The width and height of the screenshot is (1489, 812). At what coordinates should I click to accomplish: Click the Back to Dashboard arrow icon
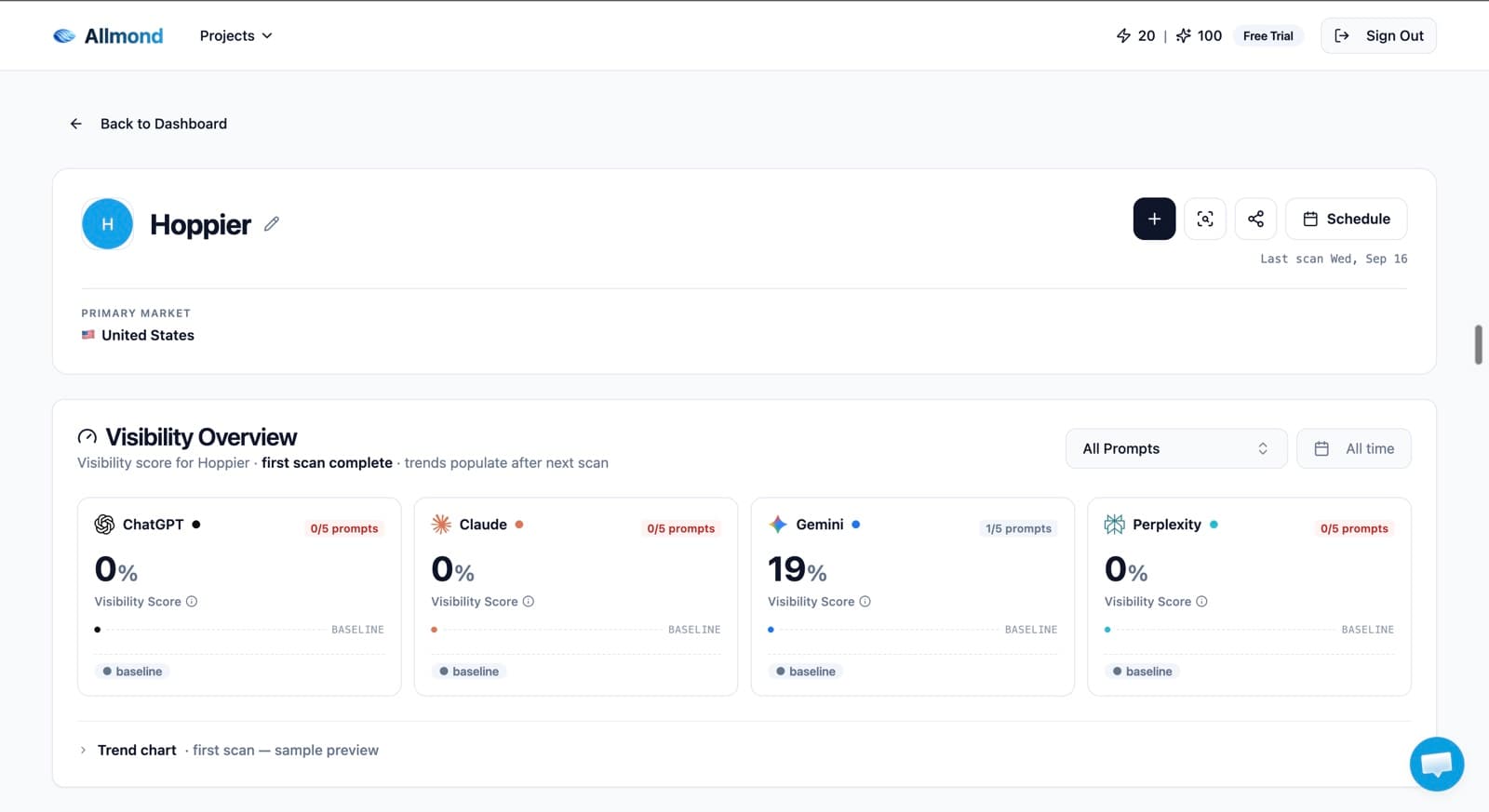[x=76, y=124]
